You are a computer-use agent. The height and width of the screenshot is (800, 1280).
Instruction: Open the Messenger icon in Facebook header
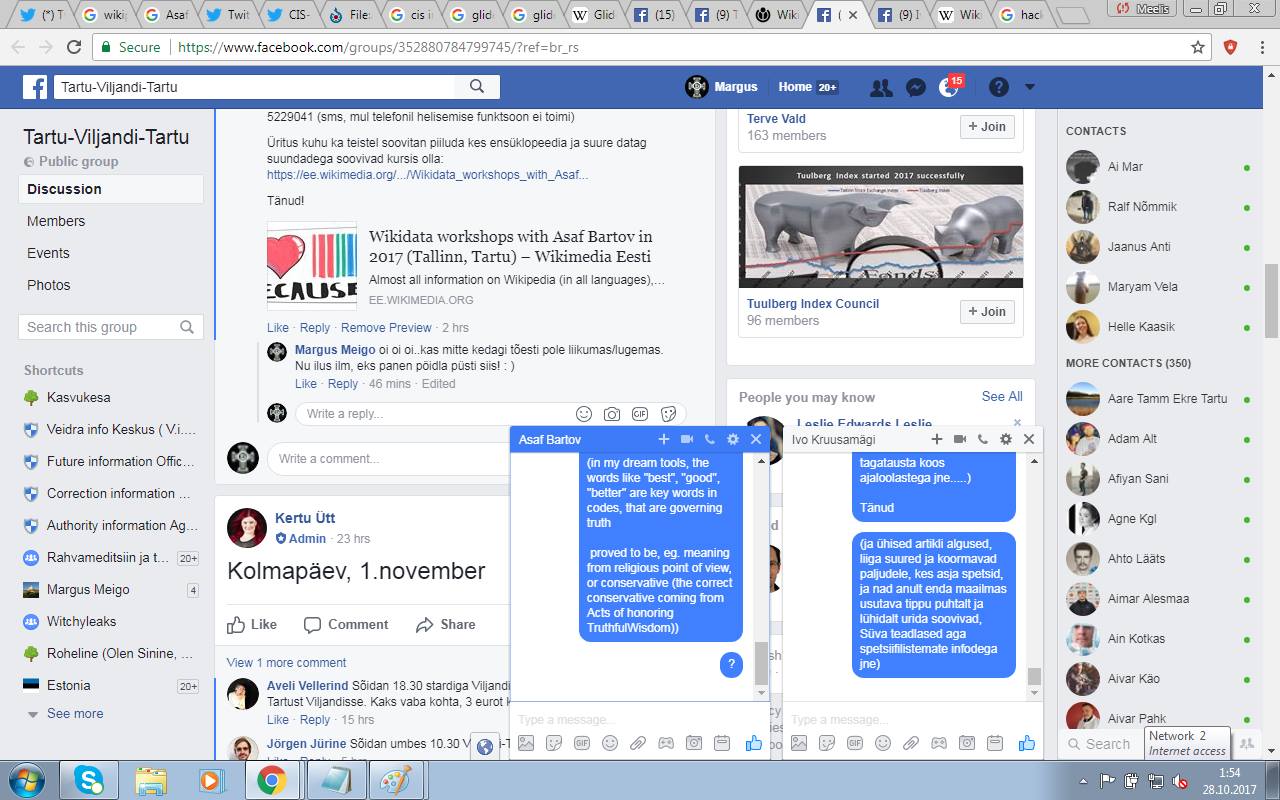point(915,87)
